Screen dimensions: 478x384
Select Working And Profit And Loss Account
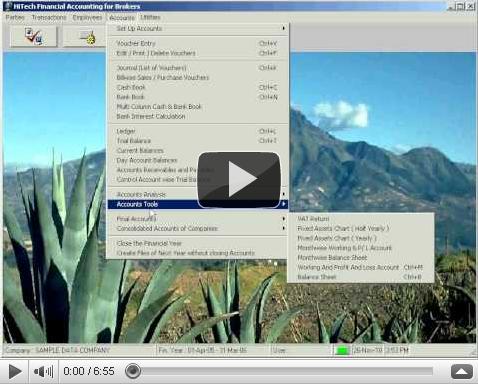pos(361,267)
